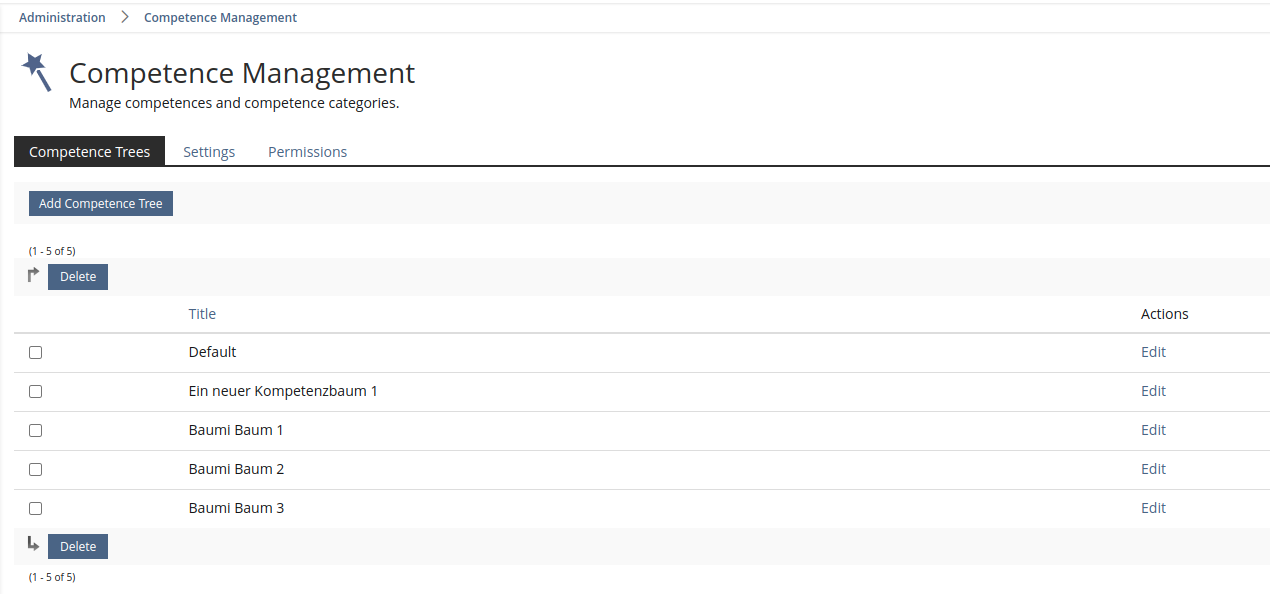Toggle the Baumi Baum 2 checkbox

click(x=36, y=470)
